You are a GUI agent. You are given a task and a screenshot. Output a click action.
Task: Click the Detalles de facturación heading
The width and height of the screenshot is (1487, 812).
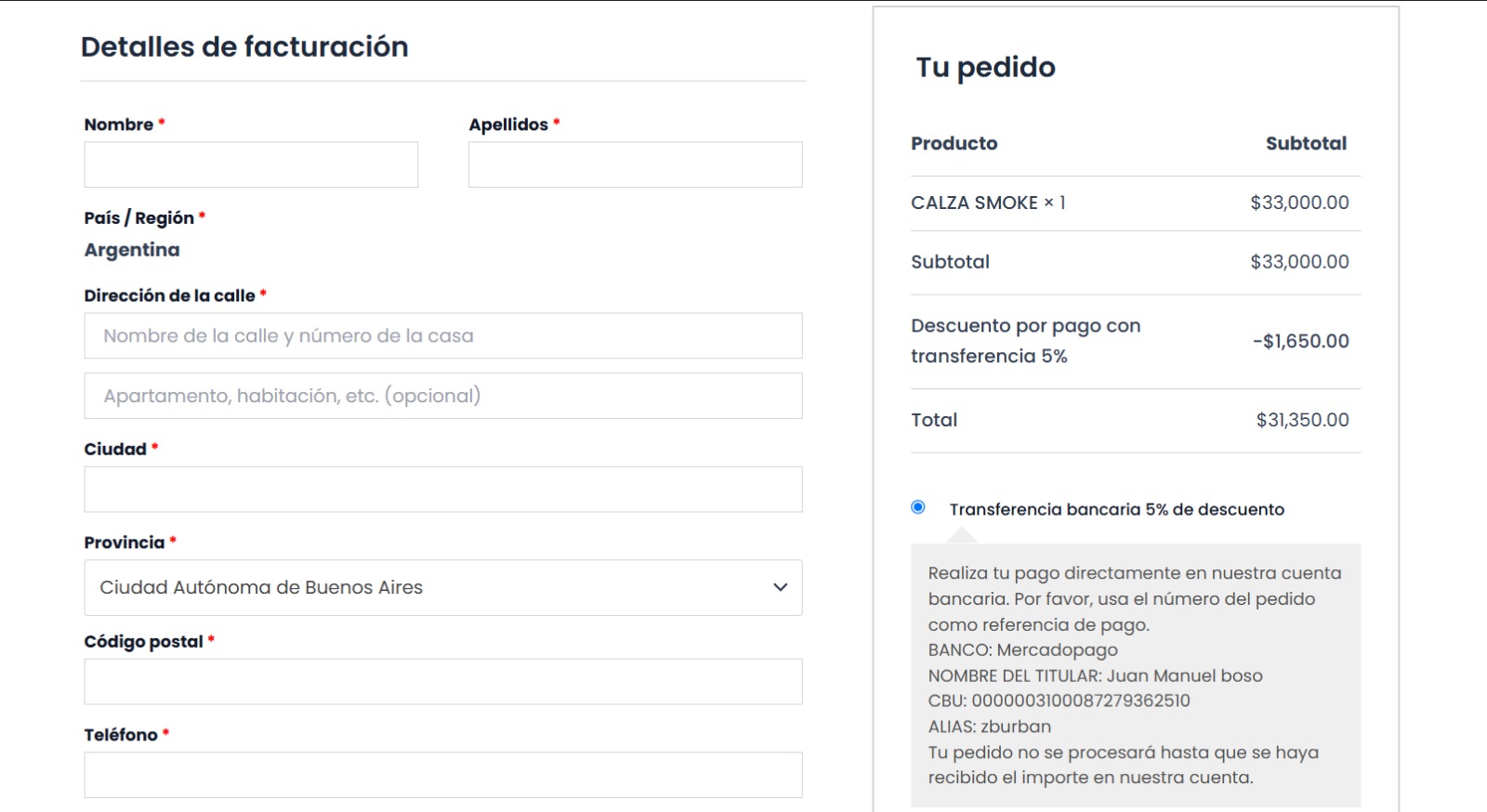coord(244,46)
